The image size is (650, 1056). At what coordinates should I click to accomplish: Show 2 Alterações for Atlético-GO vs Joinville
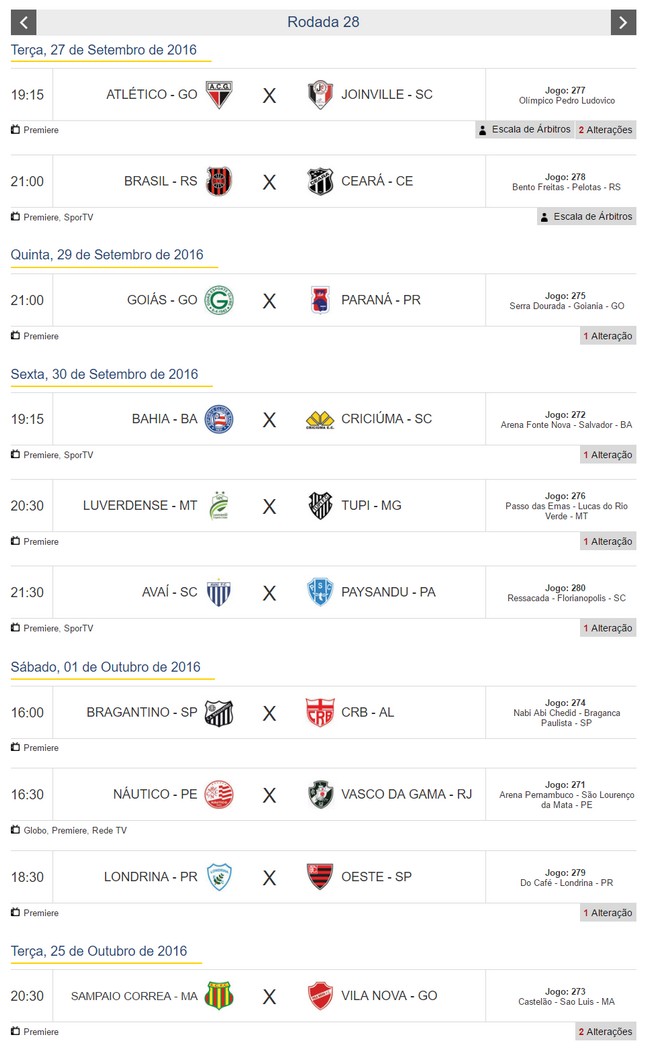click(605, 130)
